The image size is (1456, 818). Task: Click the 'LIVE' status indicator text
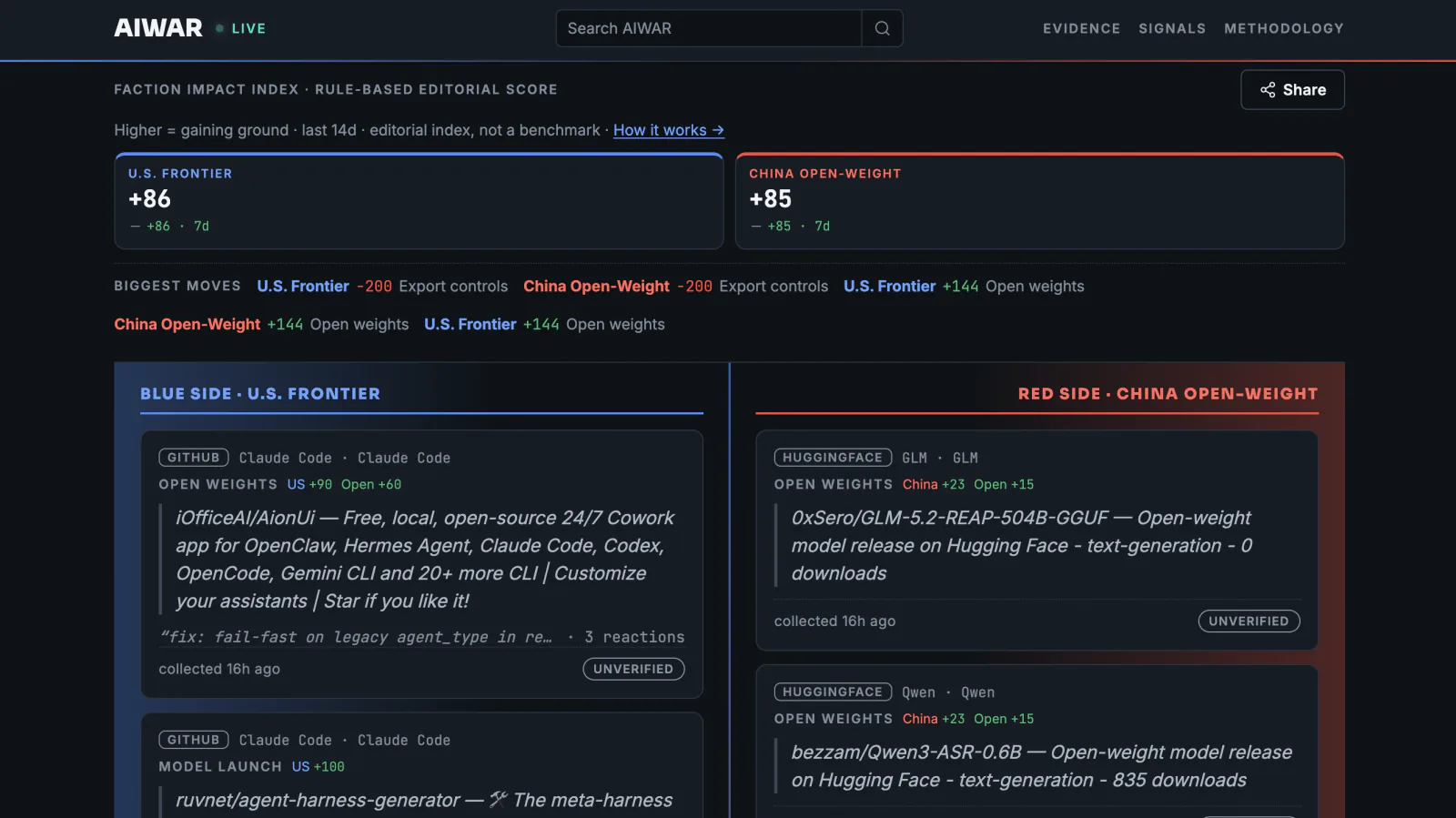[x=248, y=28]
